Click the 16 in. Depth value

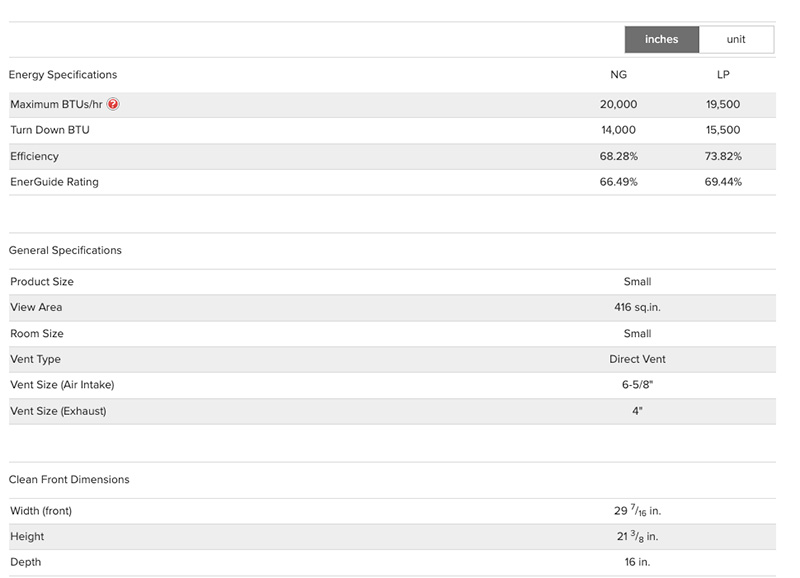pos(637,563)
